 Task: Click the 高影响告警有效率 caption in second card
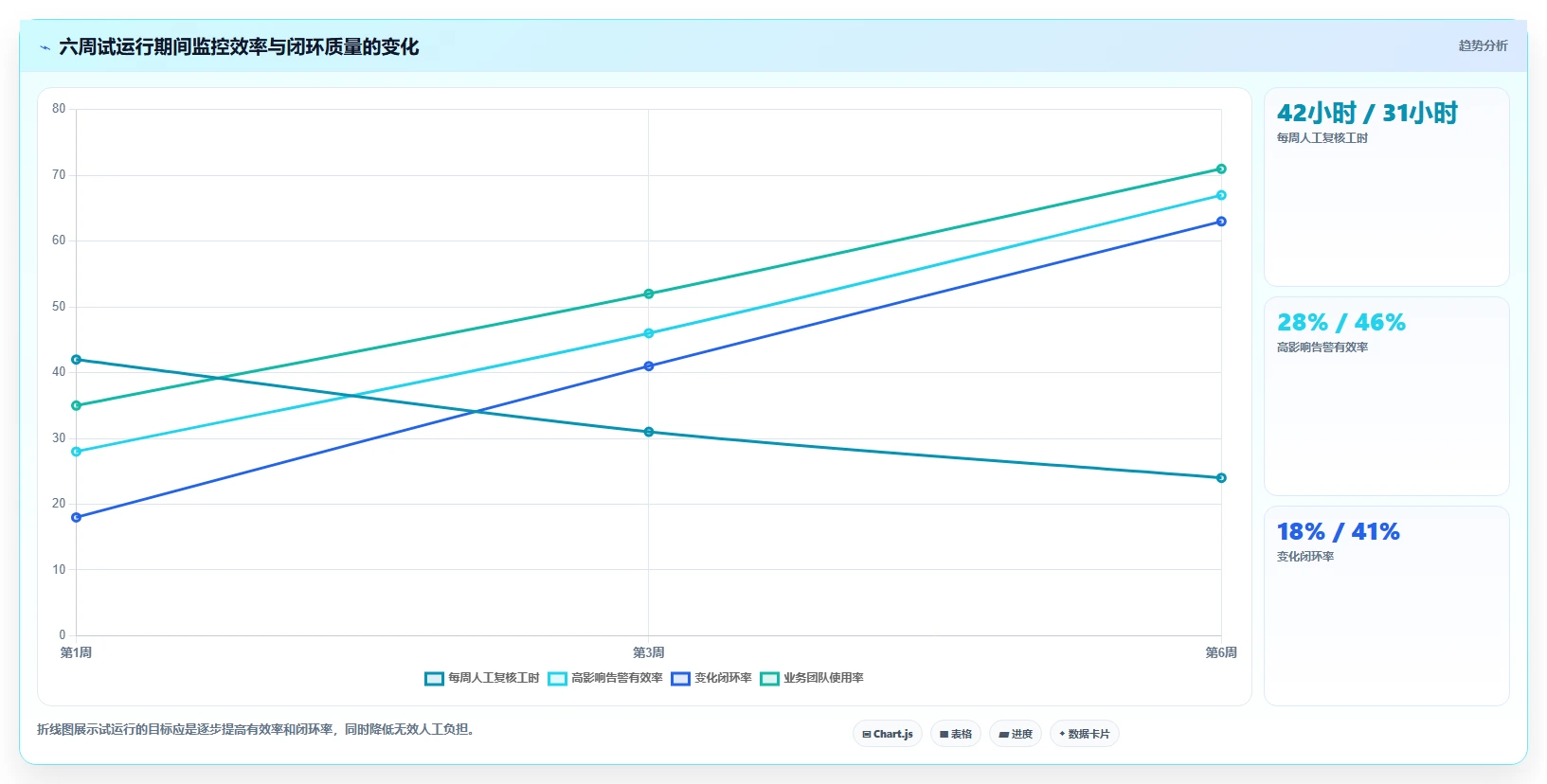tap(1322, 347)
